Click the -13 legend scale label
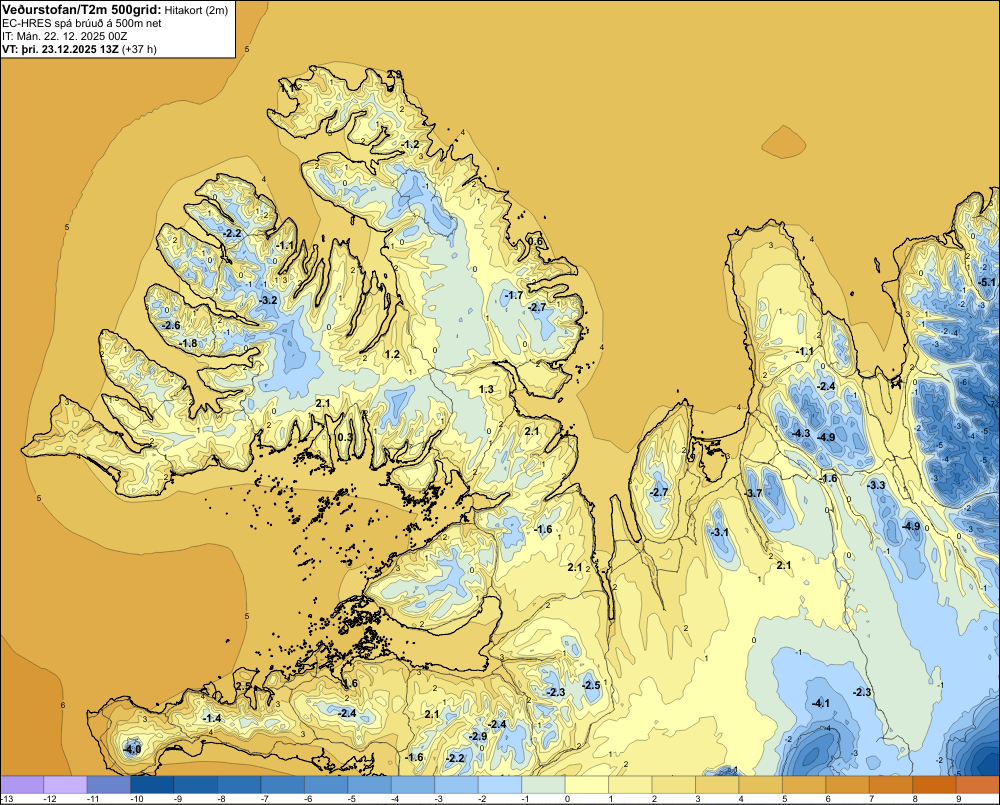Image resolution: width=1000 pixels, height=805 pixels. pyautogui.click(x=7, y=799)
